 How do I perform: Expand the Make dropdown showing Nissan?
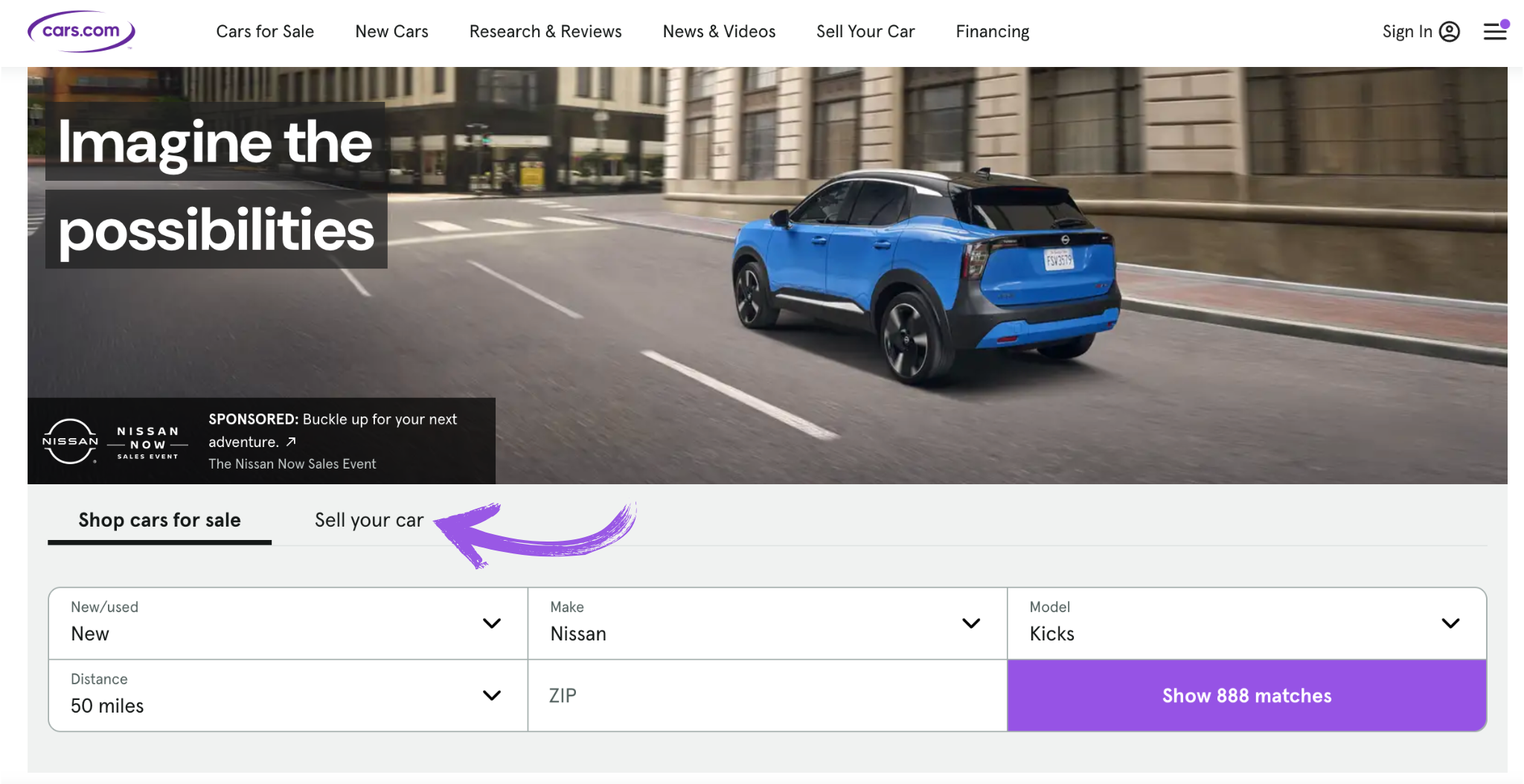pyautogui.click(x=767, y=623)
